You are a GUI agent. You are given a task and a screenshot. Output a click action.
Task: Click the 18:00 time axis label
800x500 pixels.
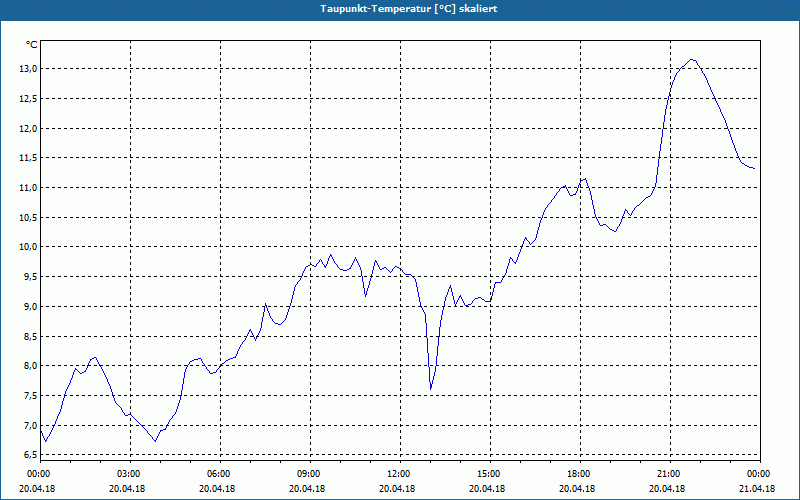pyautogui.click(x=580, y=474)
